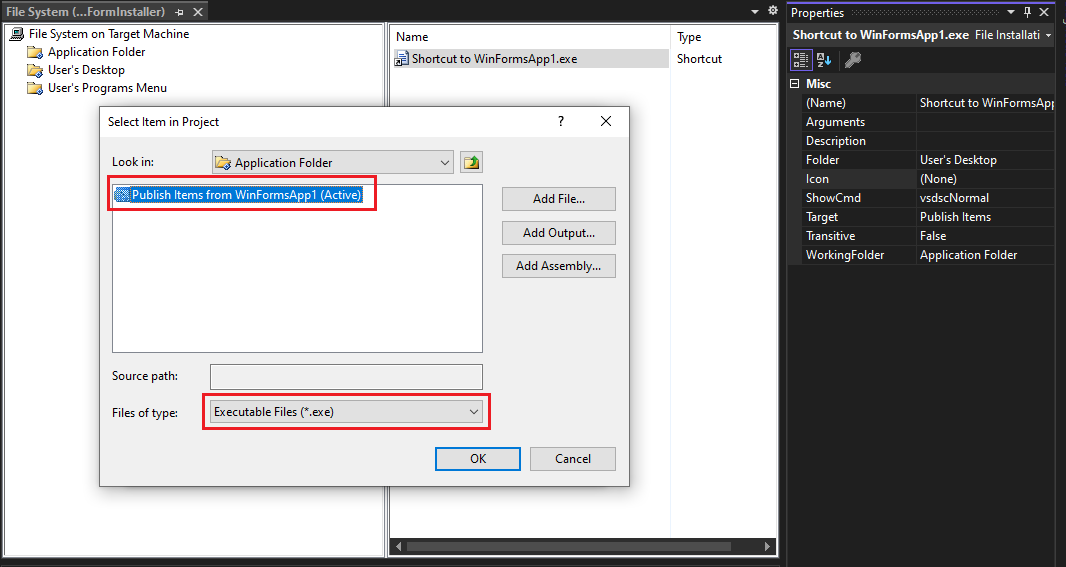Pin the File System tab
This screenshot has height=567, width=1066.
click(x=179, y=12)
